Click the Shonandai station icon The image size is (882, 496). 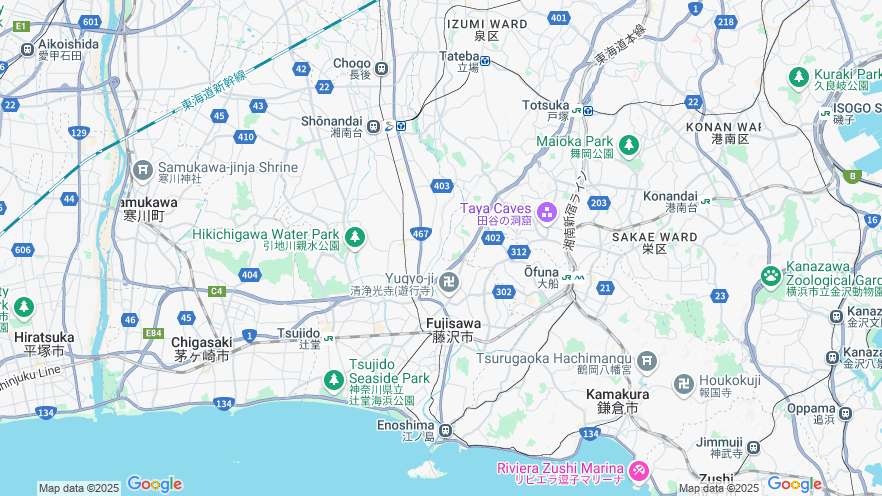click(373, 127)
